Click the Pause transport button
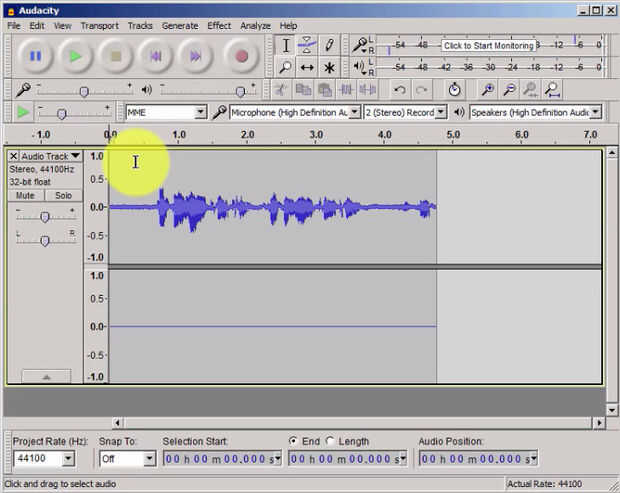 [36, 56]
